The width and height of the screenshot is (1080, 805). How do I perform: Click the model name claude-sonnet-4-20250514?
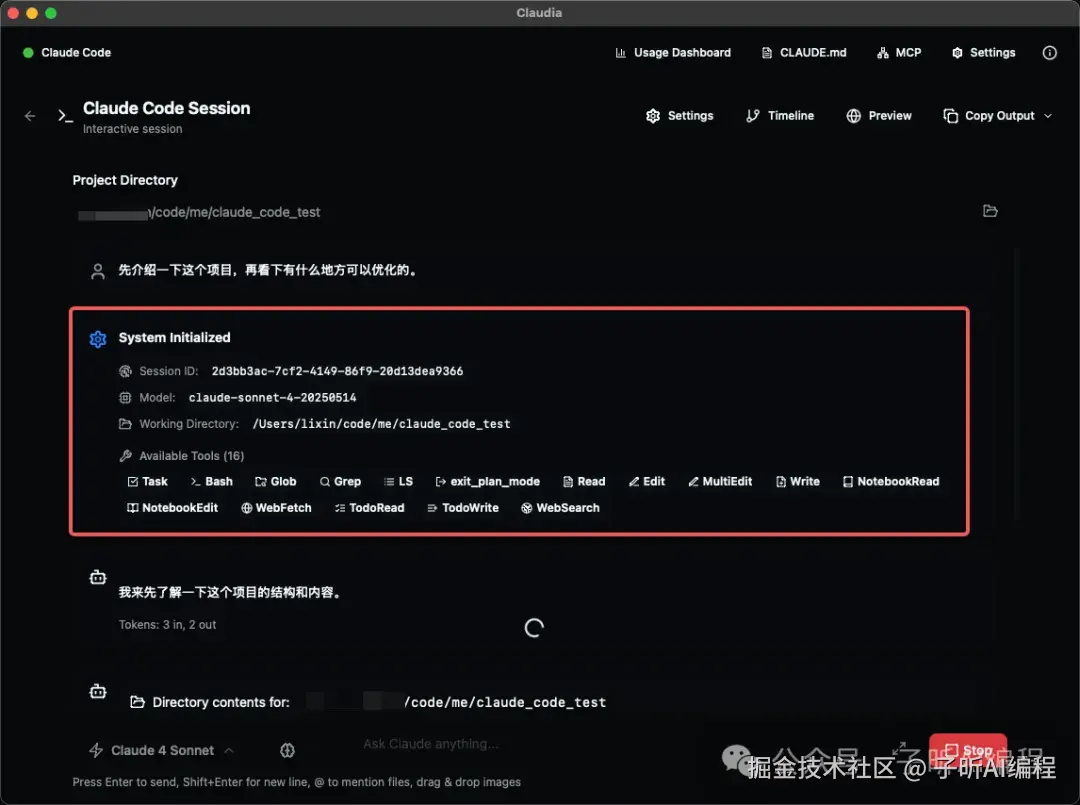(272, 397)
